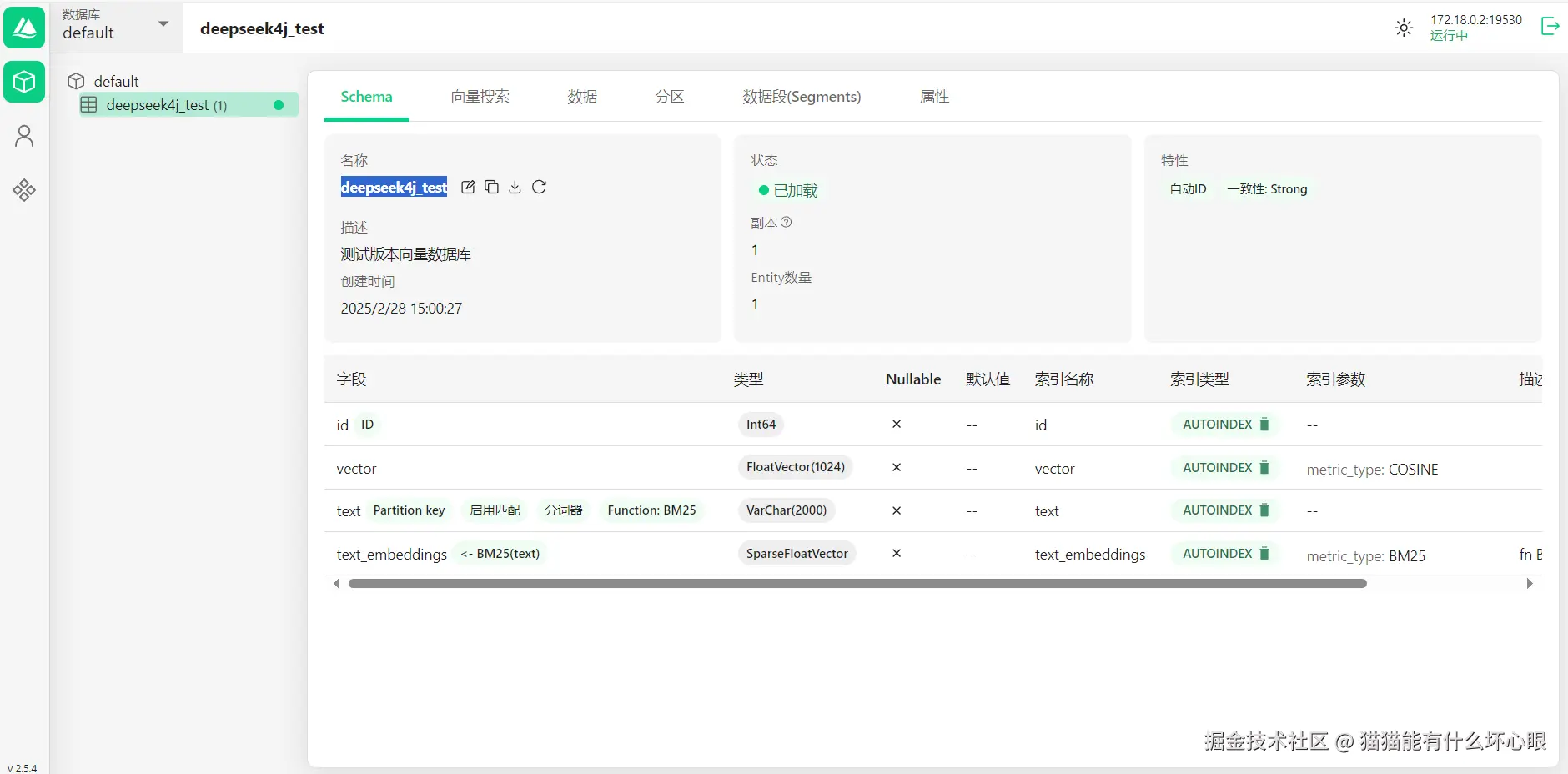Click the cube icon beside default in tree
The height and width of the screenshot is (774, 1568).
click(76, 81)
